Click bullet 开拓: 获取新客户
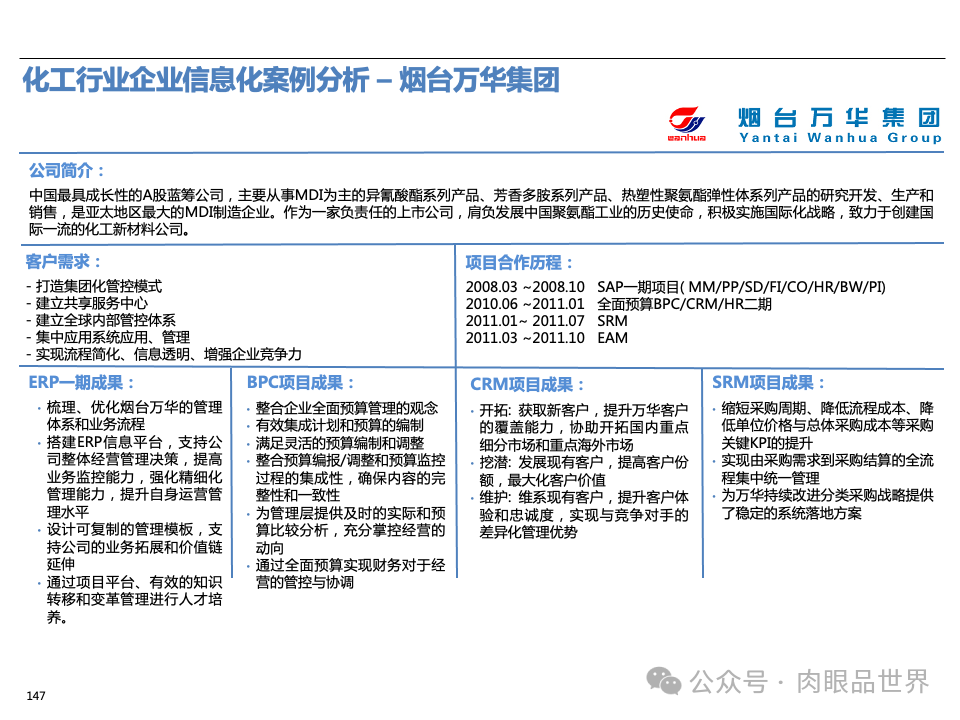Viewport: 960px width, 720px height. 580,427
